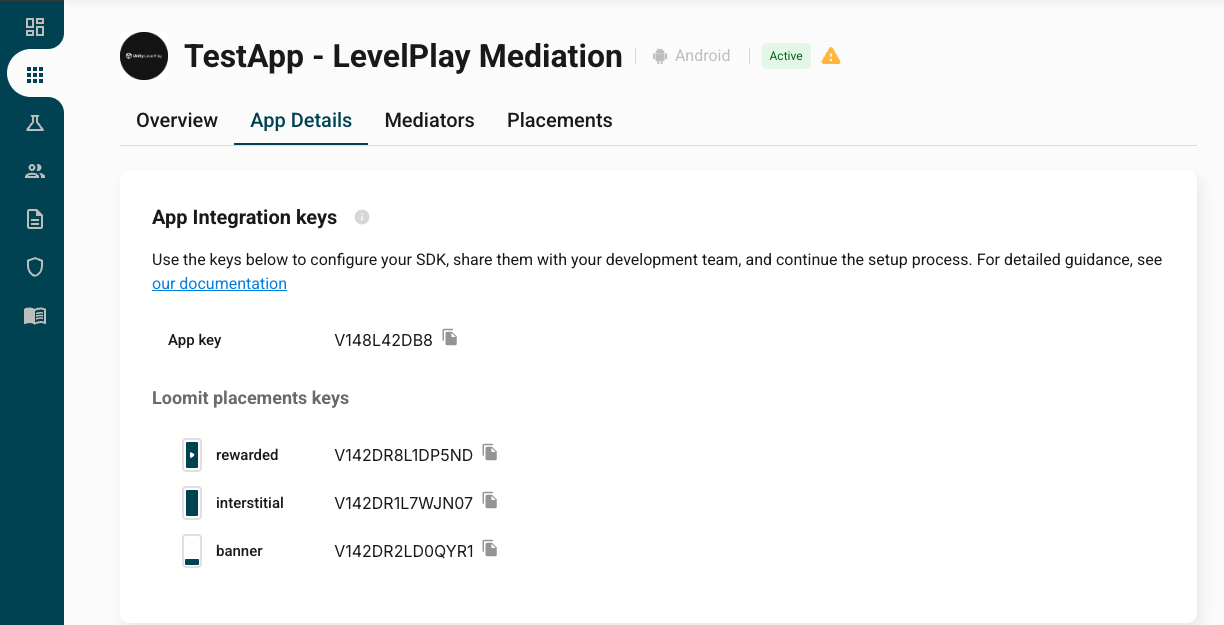Open the shield privacy icon in sidebar
The image size is (1224, 625).
click(35, 267)
